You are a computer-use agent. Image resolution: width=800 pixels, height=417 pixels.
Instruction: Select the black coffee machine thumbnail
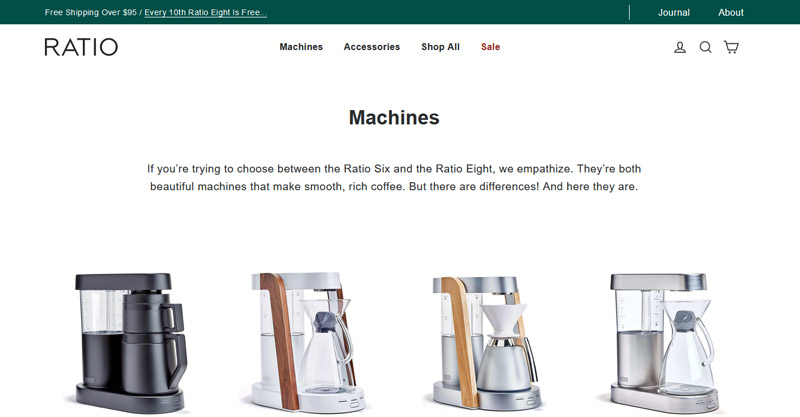(x=127, y=343)
